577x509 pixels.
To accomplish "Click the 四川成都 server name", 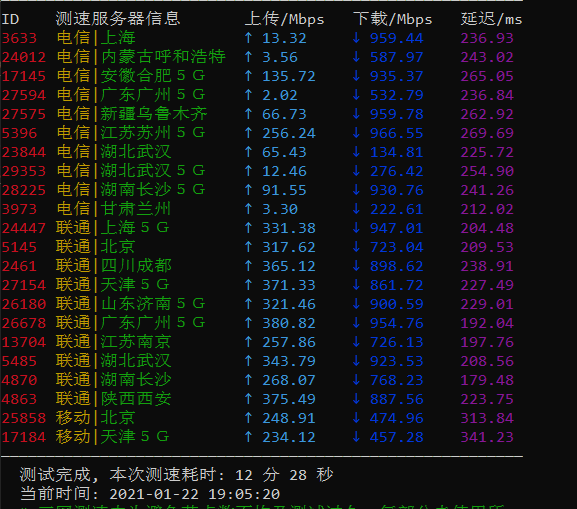I will point(136,266).
